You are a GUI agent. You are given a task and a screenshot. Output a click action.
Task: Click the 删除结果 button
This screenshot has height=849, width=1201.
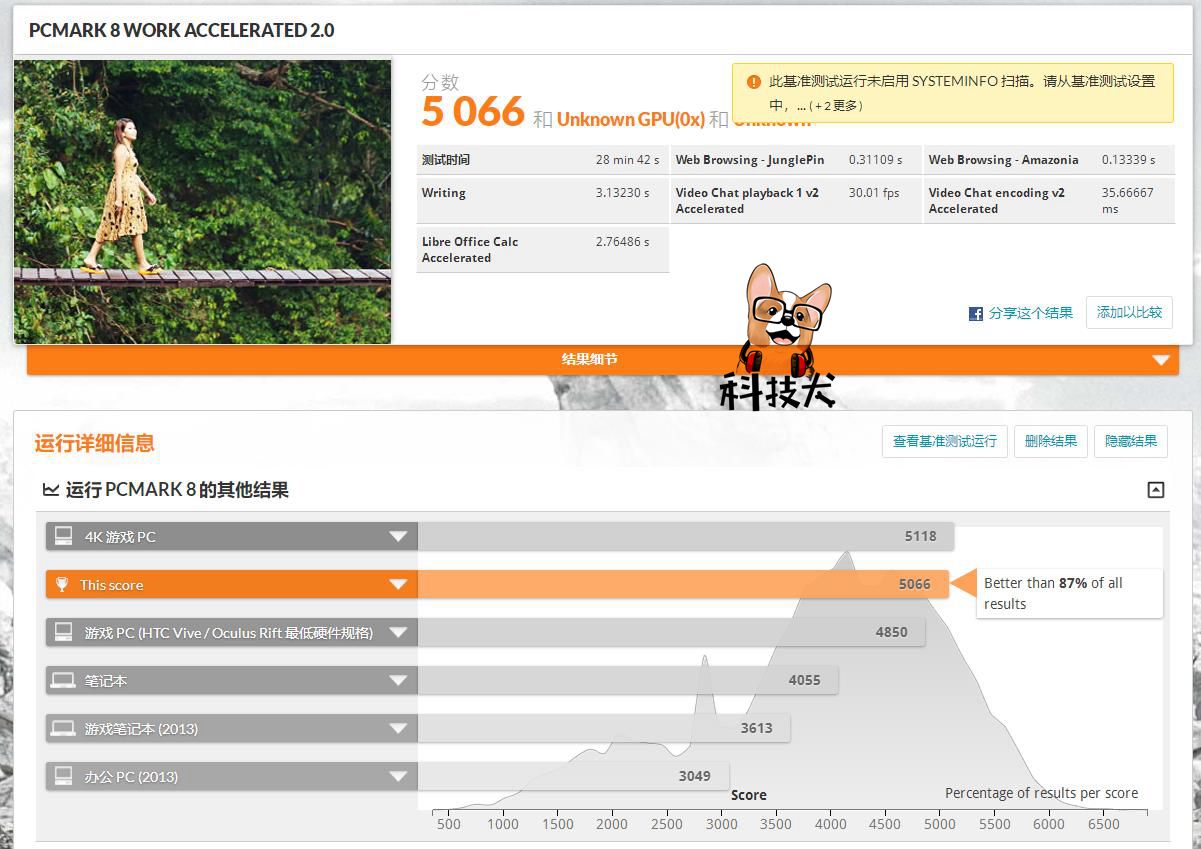[x=1051, y=441]
